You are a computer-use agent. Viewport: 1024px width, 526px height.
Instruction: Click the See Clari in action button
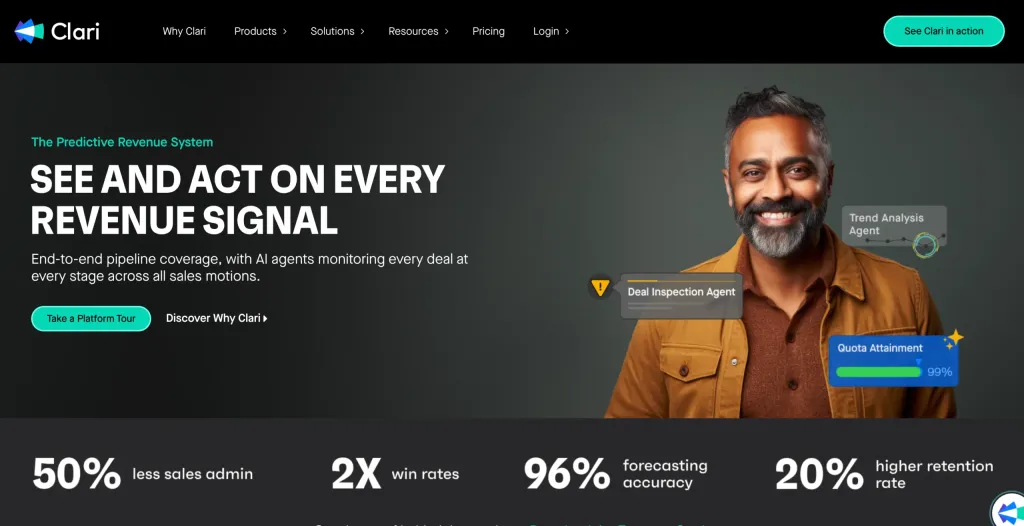(944, 31)
